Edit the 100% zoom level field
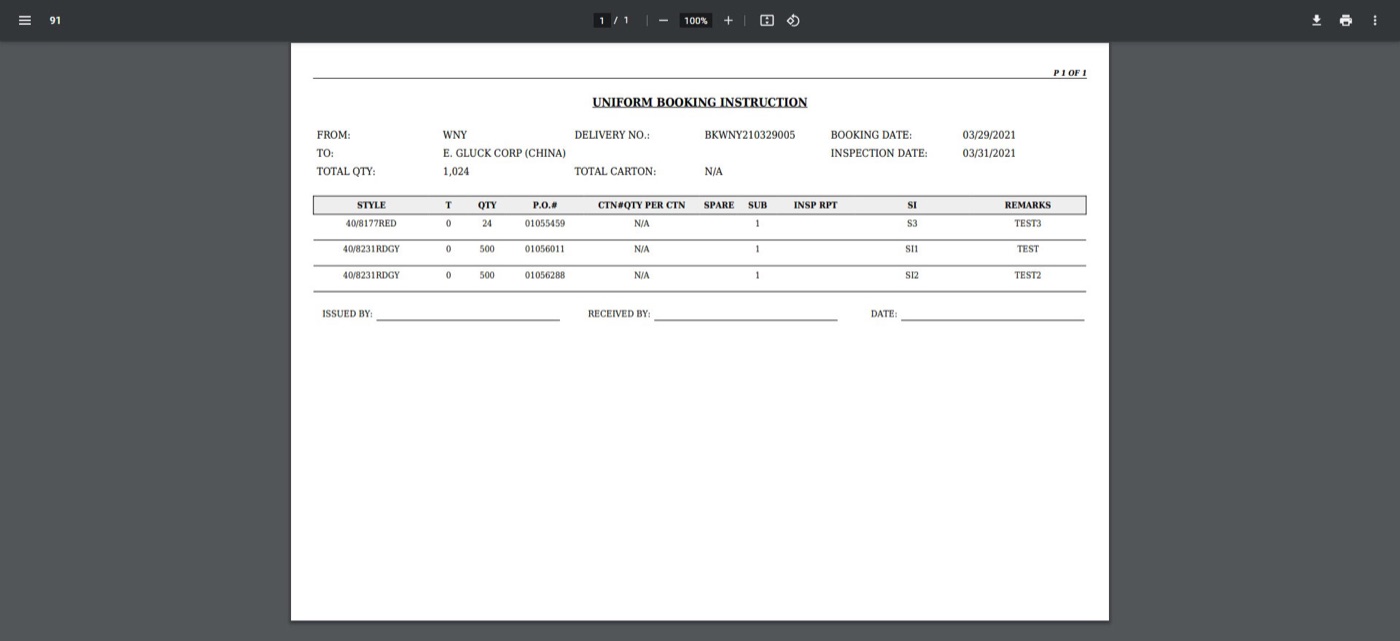 click(x=696, y=20)
